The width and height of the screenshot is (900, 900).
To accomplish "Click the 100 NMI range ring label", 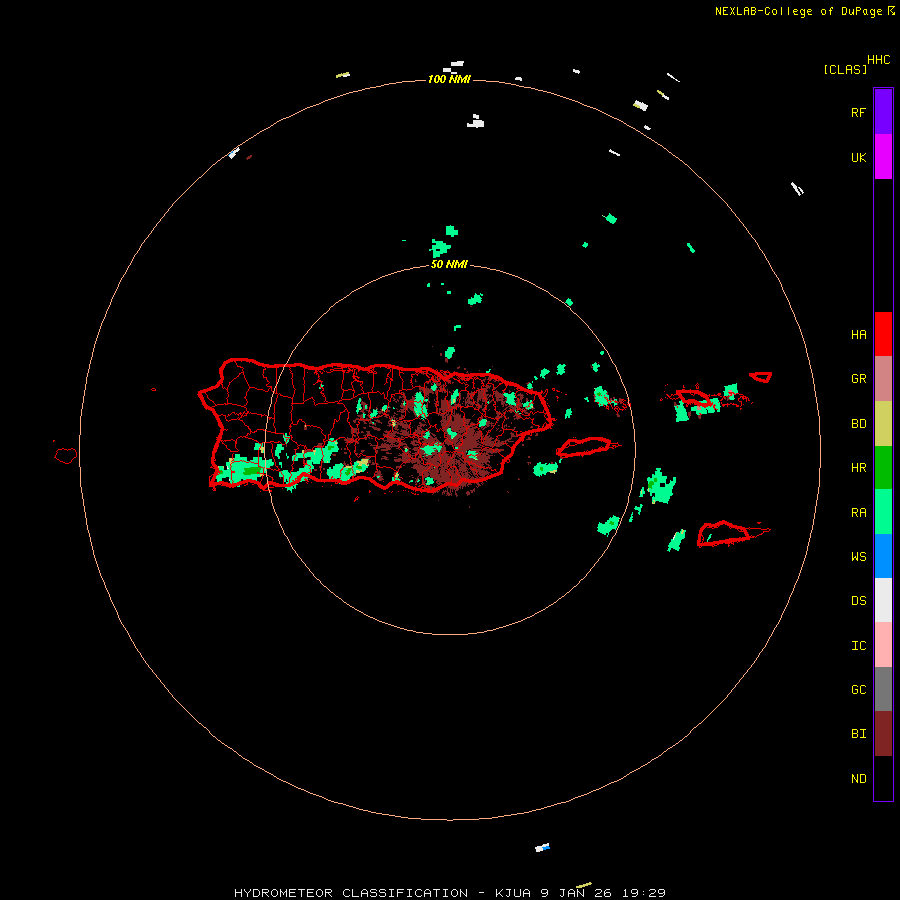I will click(x=449, y=79).
